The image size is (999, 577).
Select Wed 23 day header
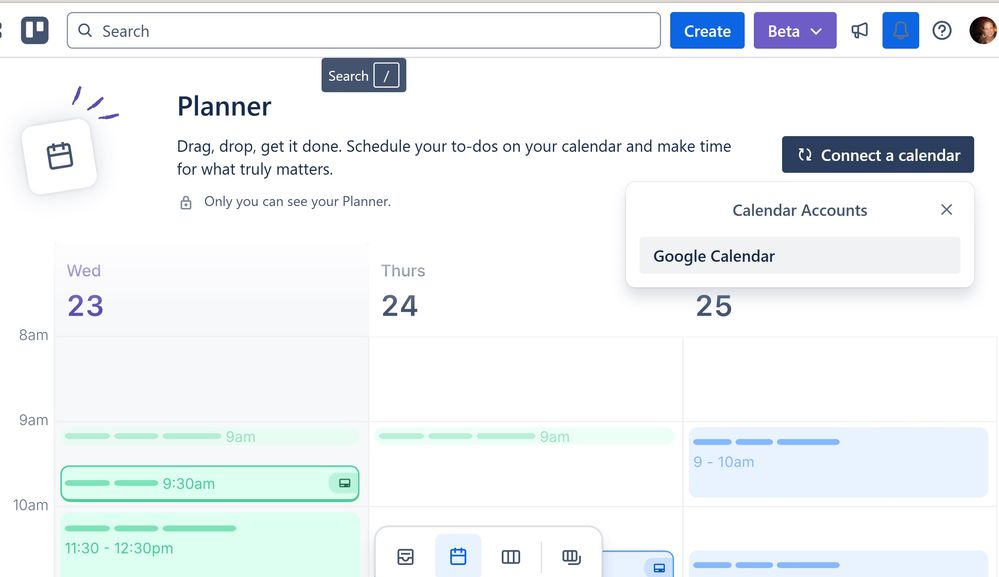tap(212, 290)
